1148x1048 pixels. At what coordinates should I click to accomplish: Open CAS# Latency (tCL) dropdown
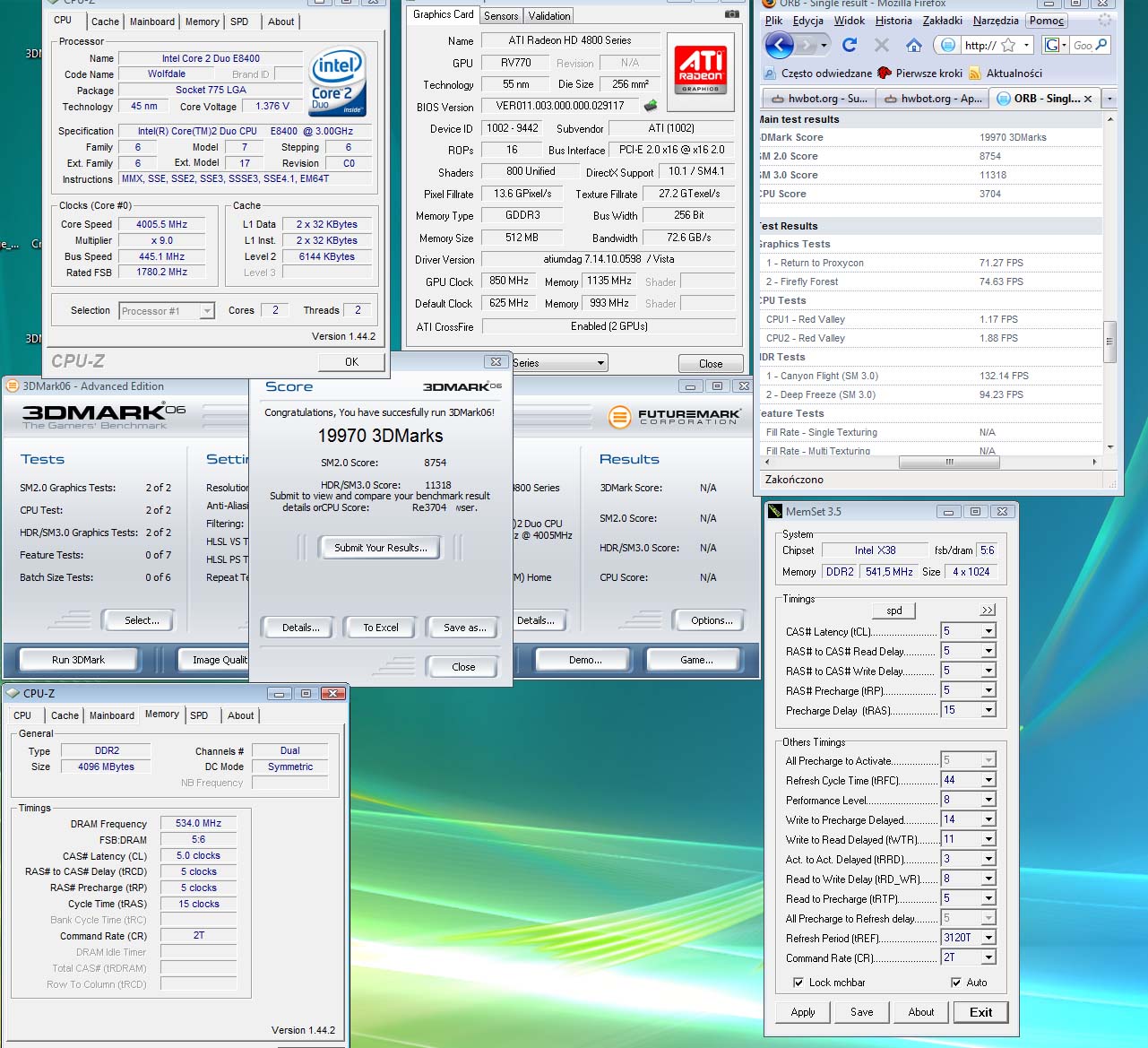pyautogui.click(x=988, y=631)
